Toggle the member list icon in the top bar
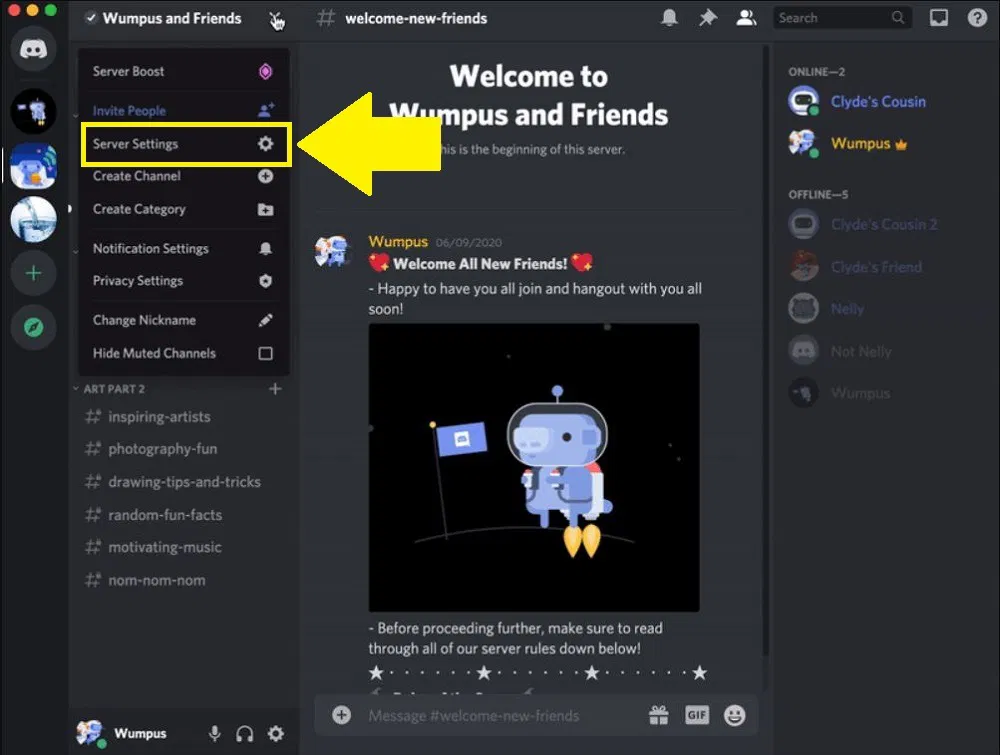1000x755 pixels. (746, 17)
